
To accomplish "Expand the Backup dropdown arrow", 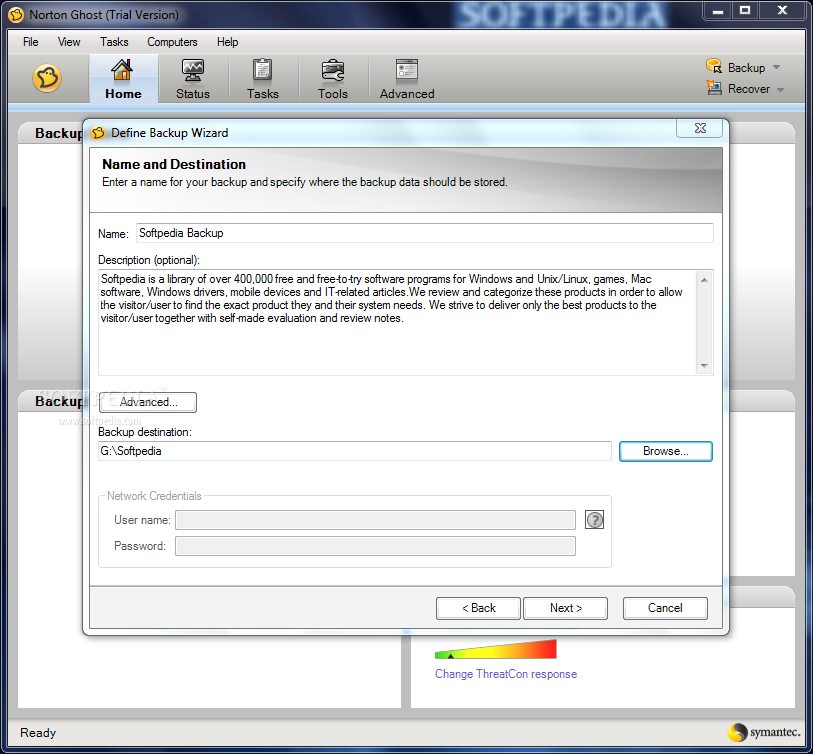I will 776,67.
